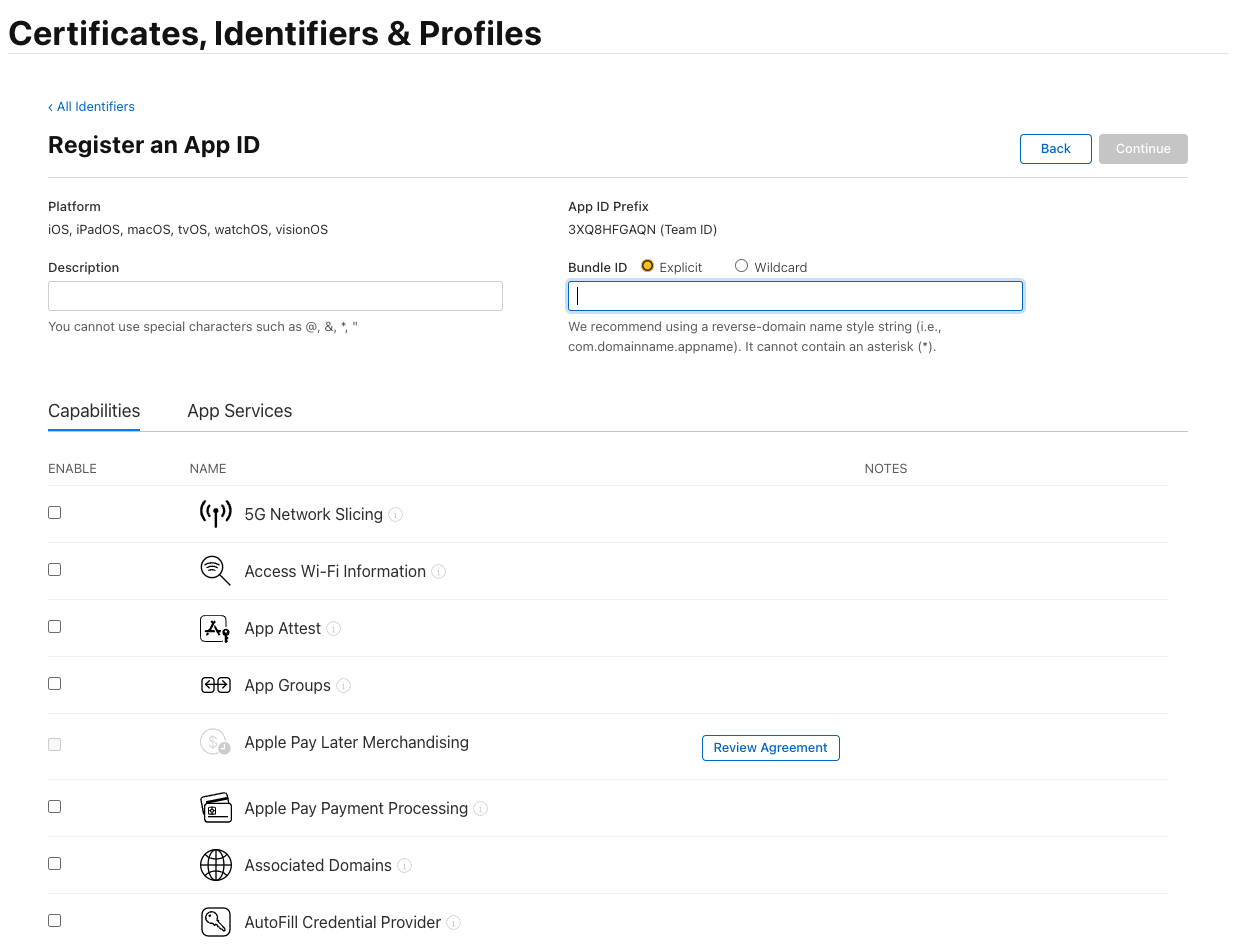Open info tooltip next to 5G Network Slicing

[396, 515]
